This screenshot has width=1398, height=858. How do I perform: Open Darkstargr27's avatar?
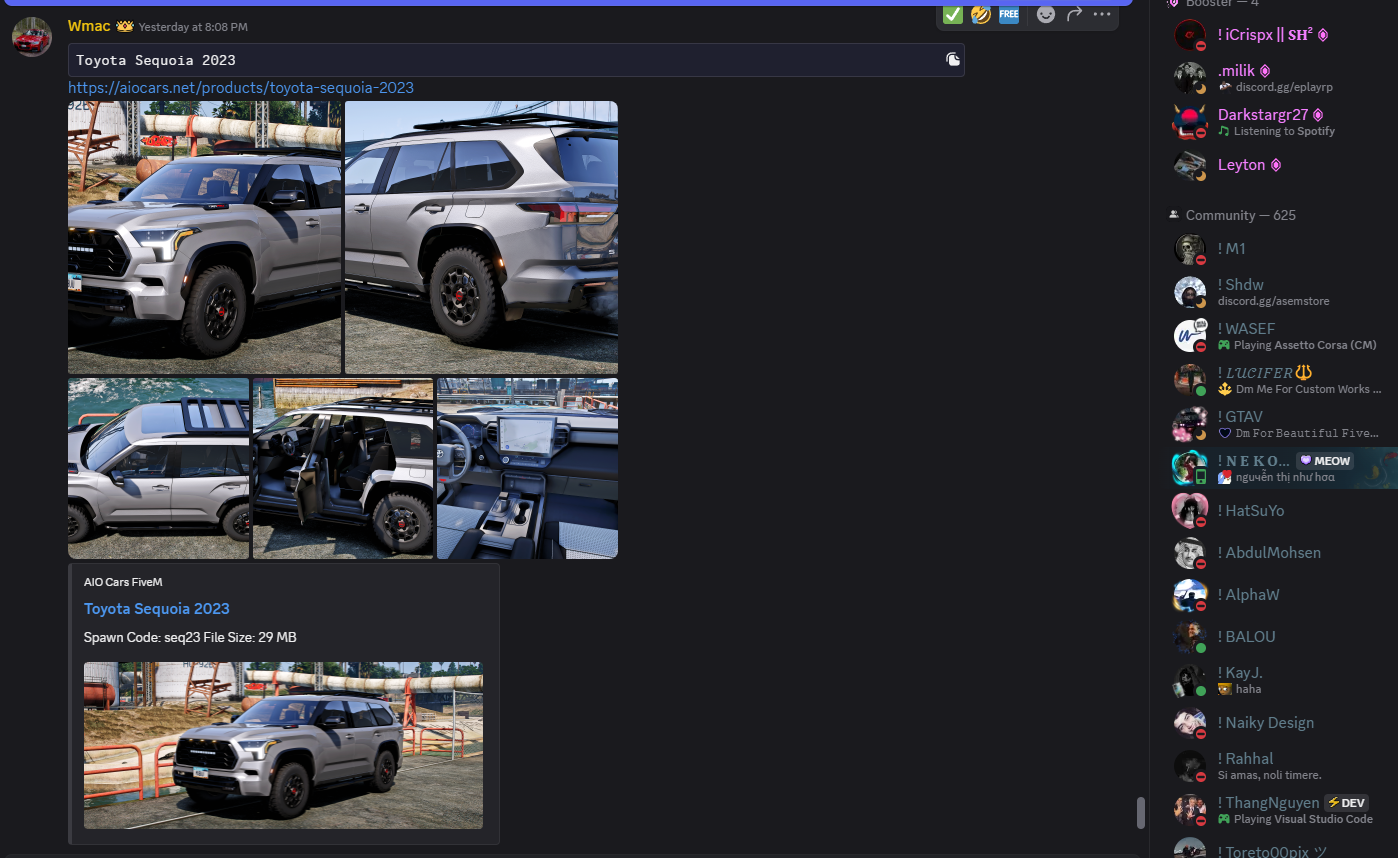[x=1190, y=122]
